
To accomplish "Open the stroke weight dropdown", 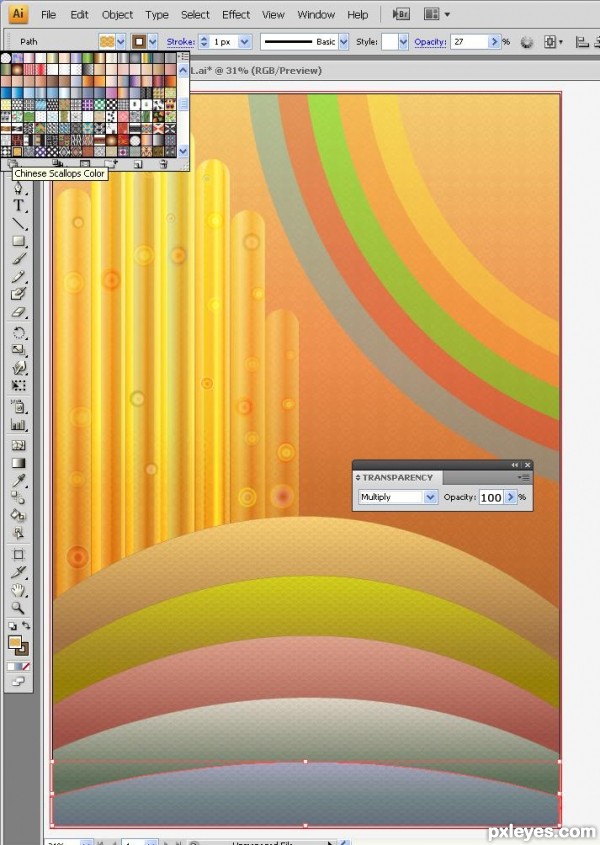I will pyautogui.click(x=245, y=41).
